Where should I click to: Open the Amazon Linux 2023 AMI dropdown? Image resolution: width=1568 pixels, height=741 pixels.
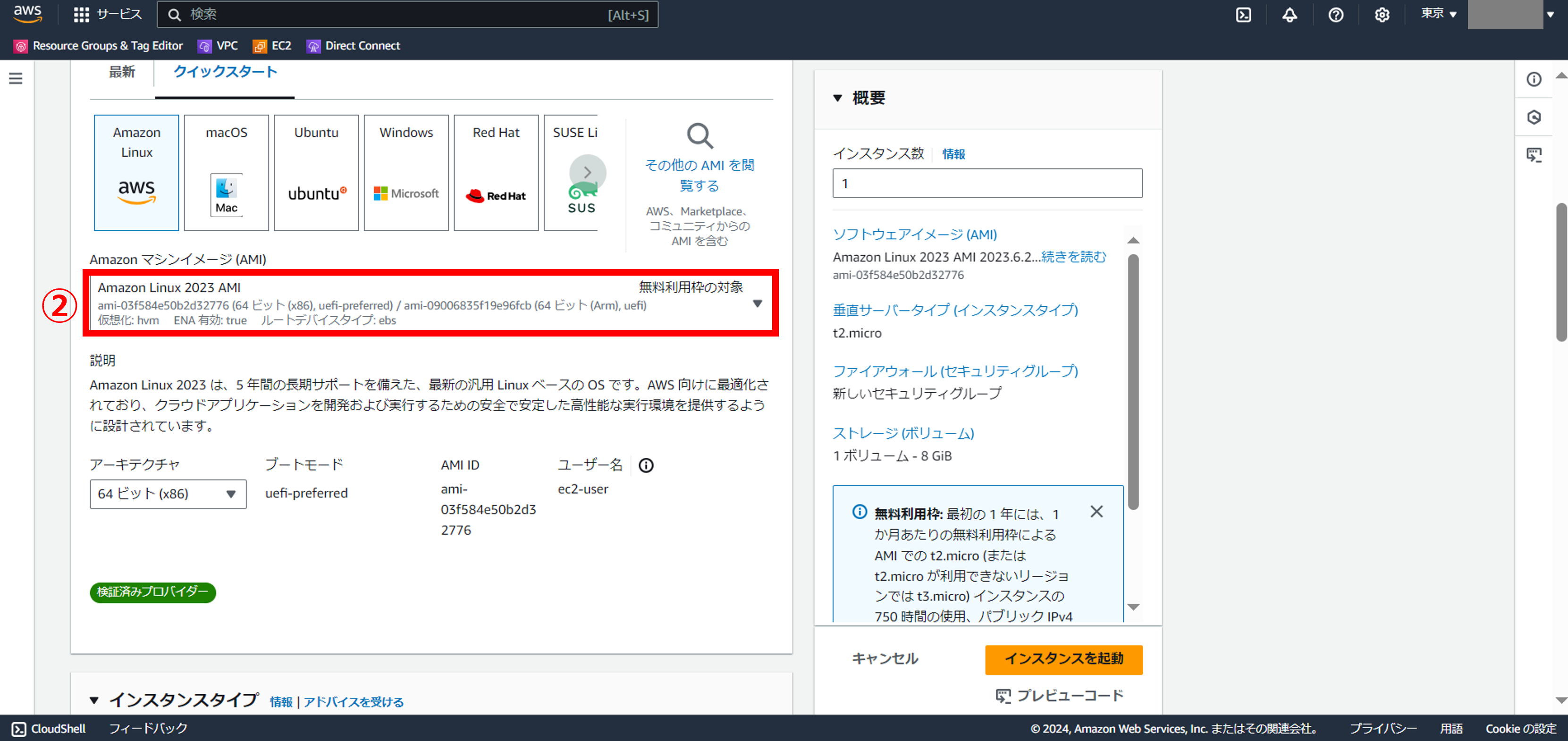click(x=431, y=303)
